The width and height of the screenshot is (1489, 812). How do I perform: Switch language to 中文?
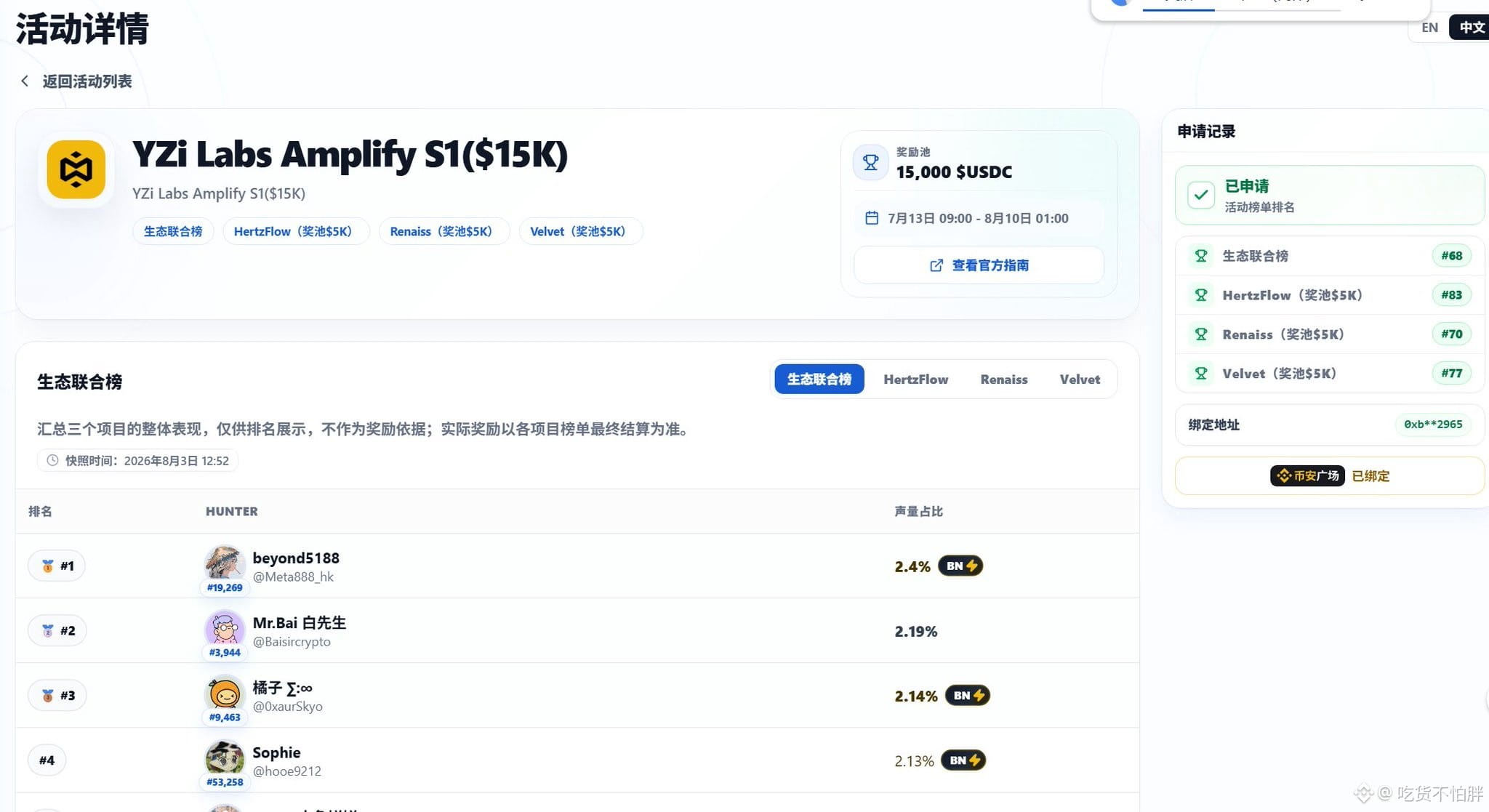coord(1471,28)
